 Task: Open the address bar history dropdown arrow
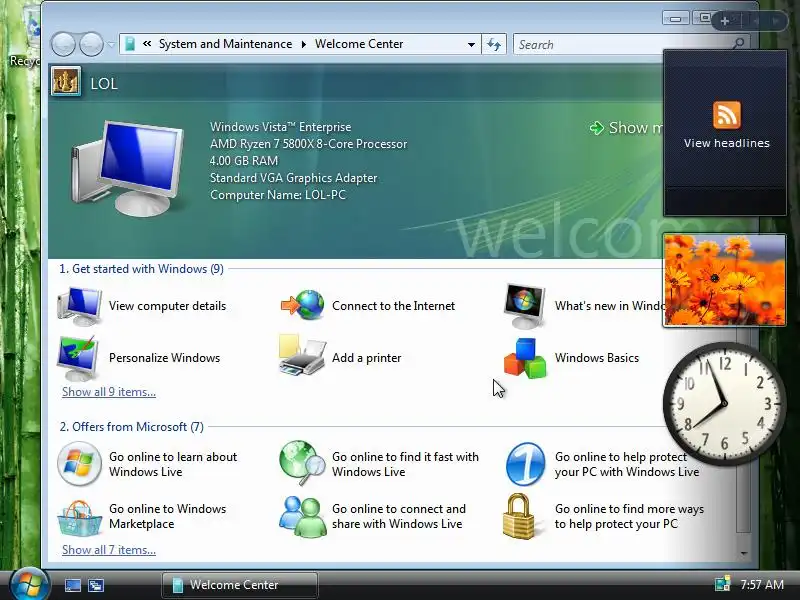(x=471, y=45)
